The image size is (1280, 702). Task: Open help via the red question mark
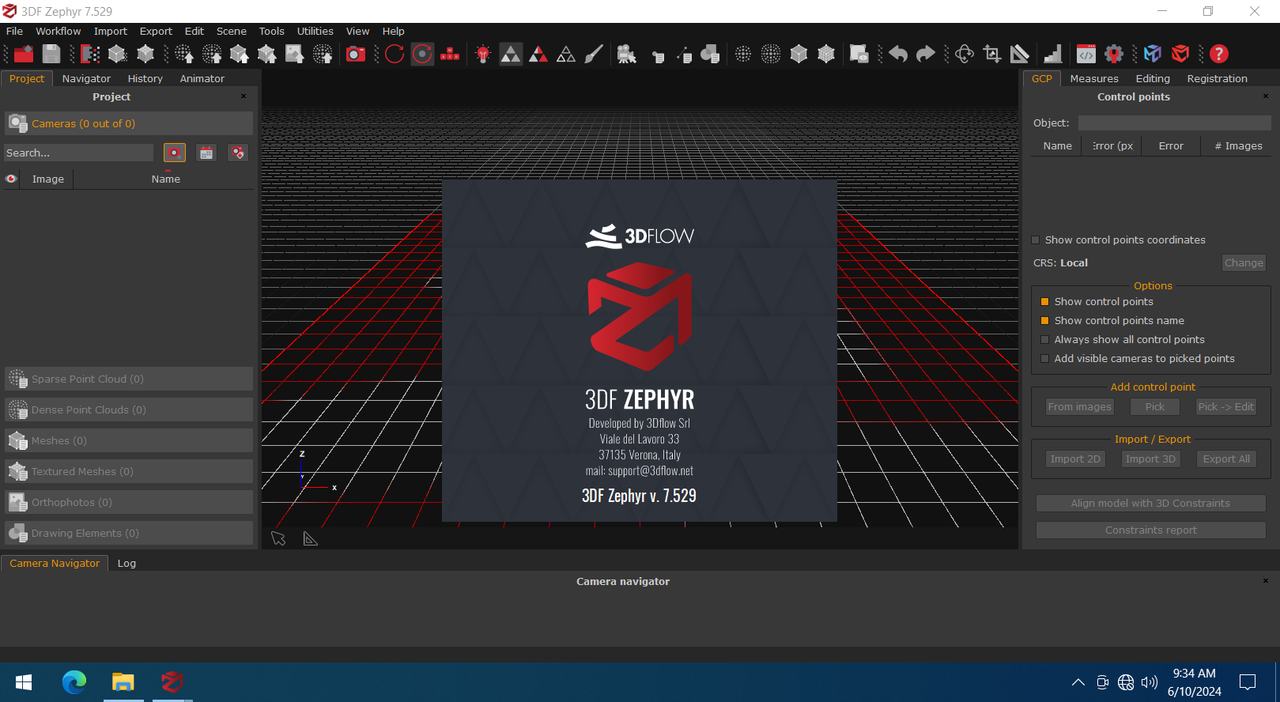click(x=1218, y=54)
